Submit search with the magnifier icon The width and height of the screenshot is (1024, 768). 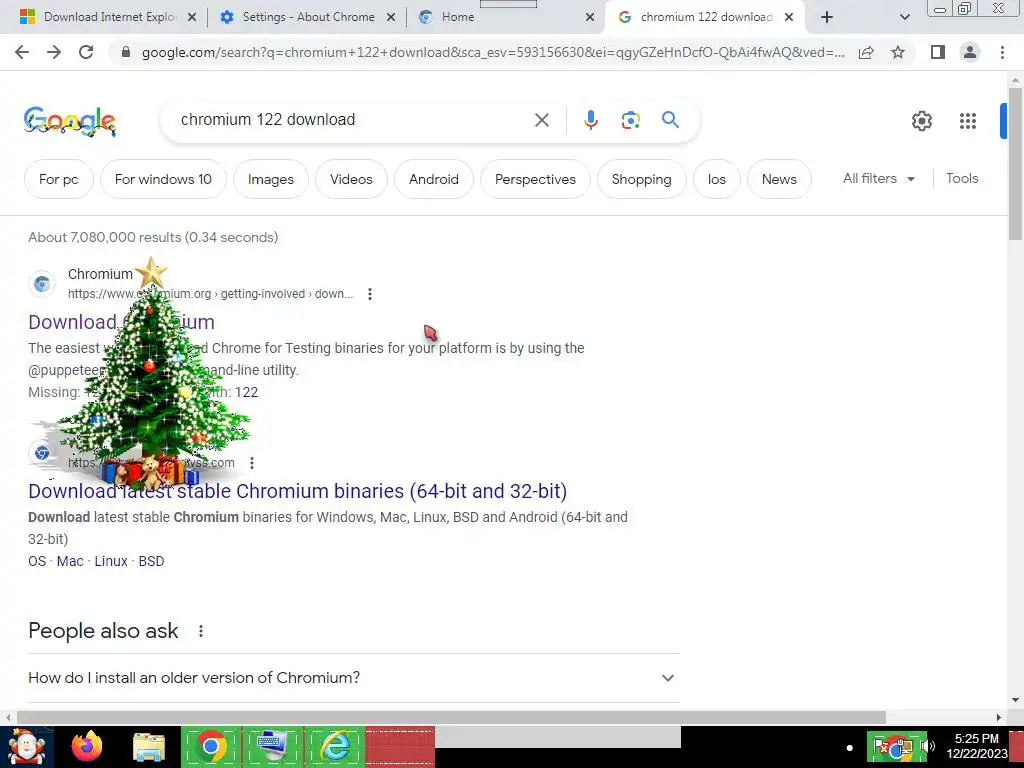[x=670, y=120]
